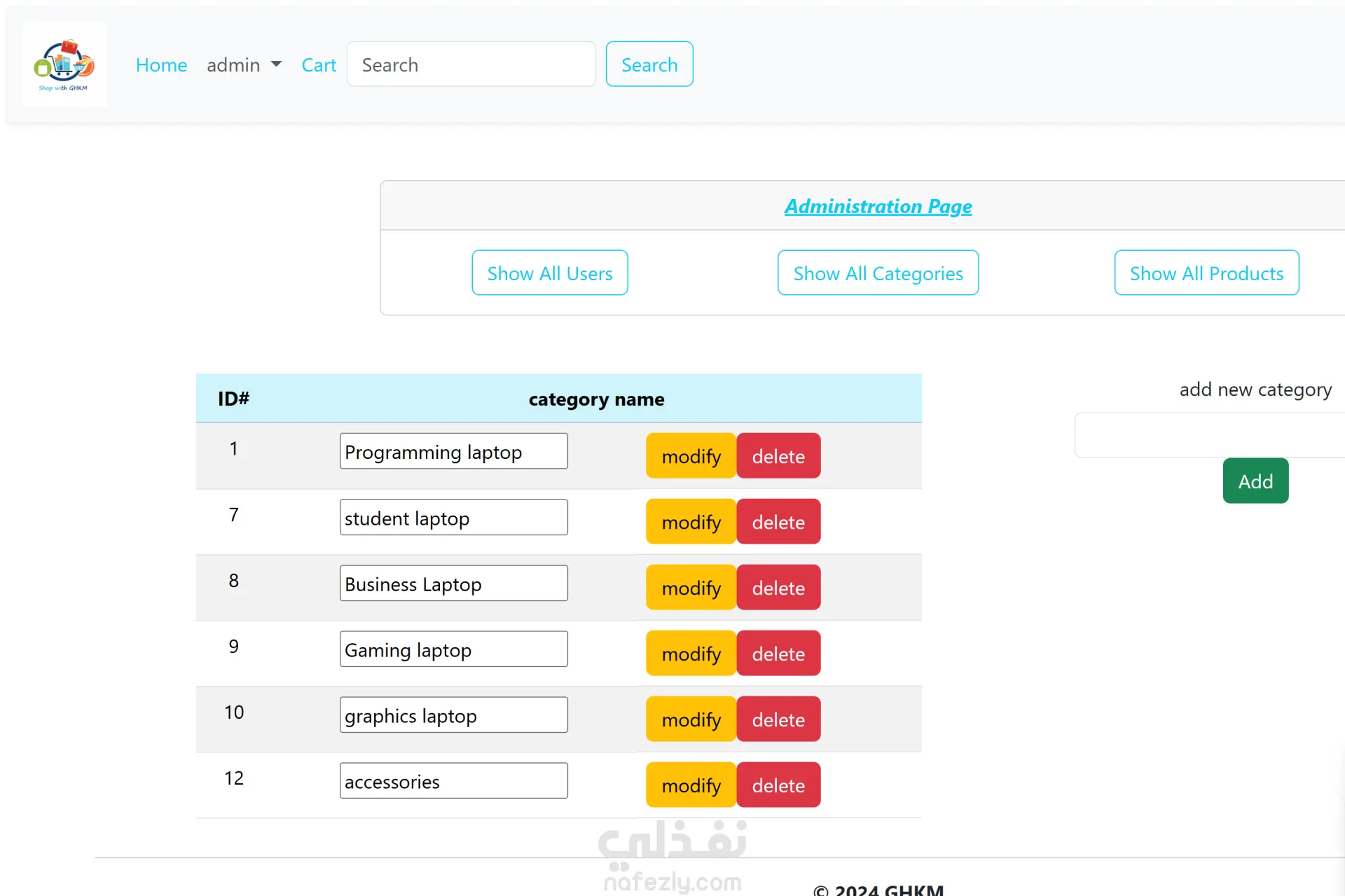1345x896 pixels.
Task: Click the Shop with GHKM logo
Action: click(64, 64)
